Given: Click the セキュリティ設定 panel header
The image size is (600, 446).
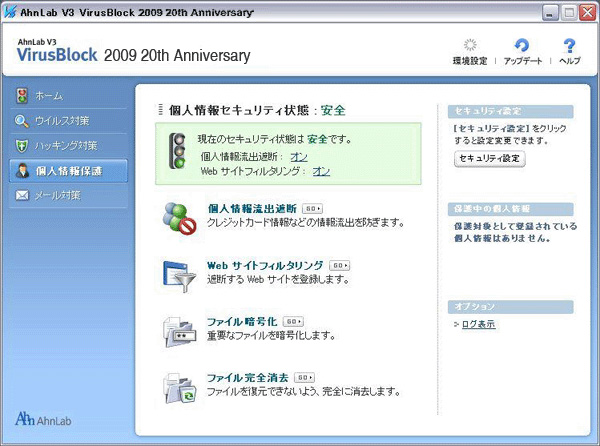Looking at the screenshot, I should pos(510,111).
